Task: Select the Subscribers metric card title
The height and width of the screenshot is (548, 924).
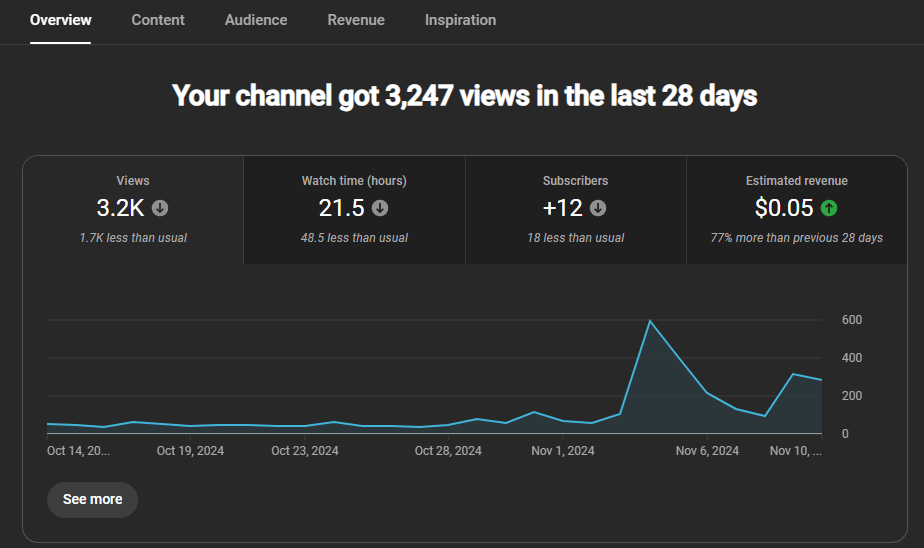Action: pyautogui.click(x=575, y=181)
